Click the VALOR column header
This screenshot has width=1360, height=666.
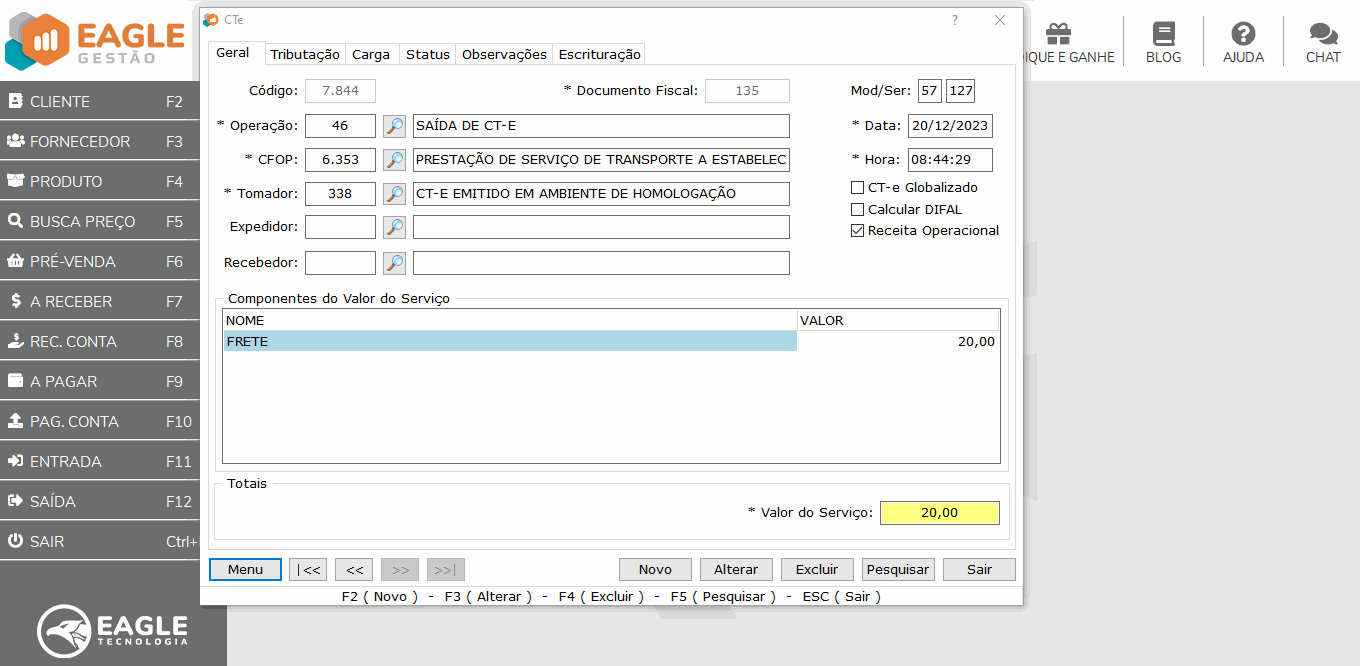coord(898,321)
